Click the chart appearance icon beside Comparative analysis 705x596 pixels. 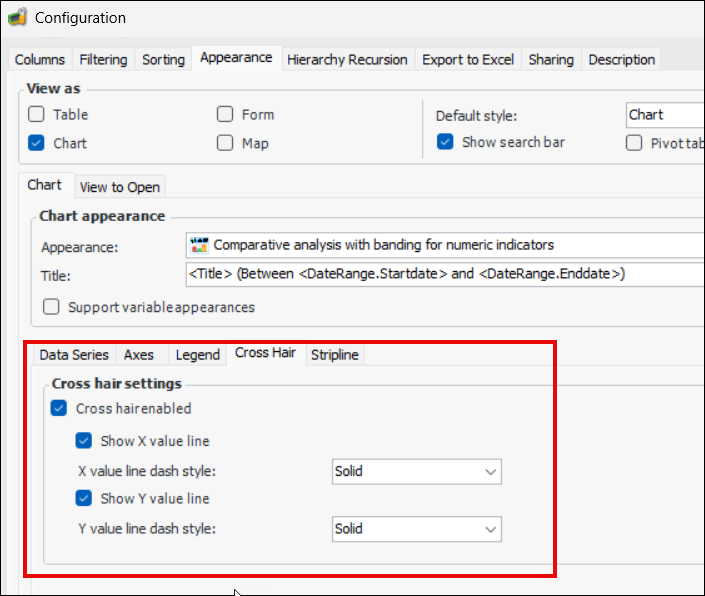click(x=199, y=244)
